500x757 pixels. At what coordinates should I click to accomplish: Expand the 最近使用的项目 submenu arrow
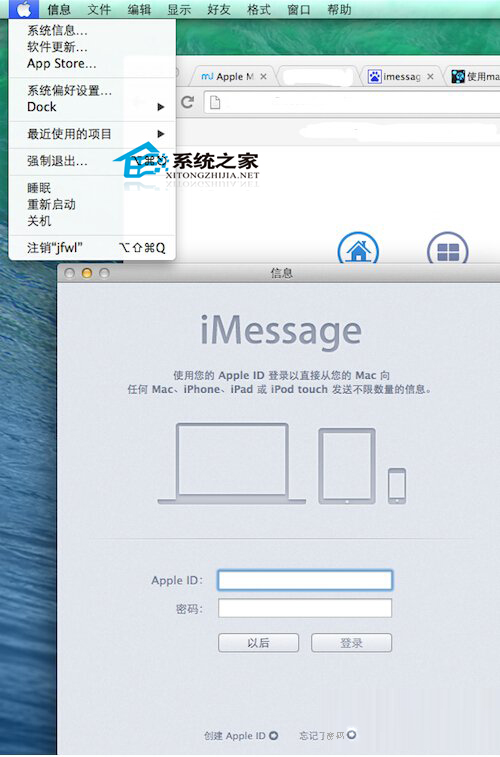(161, 134)
